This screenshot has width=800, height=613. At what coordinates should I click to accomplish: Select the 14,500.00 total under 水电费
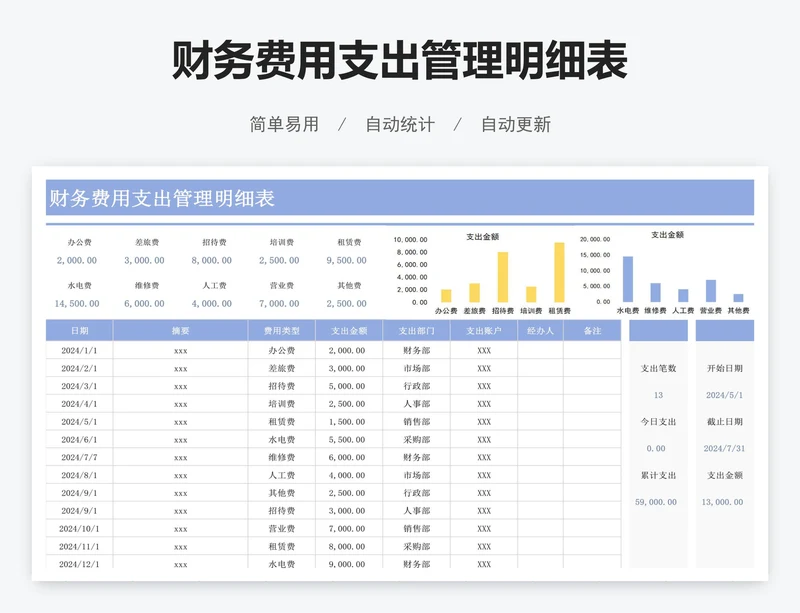click(77, 304)
